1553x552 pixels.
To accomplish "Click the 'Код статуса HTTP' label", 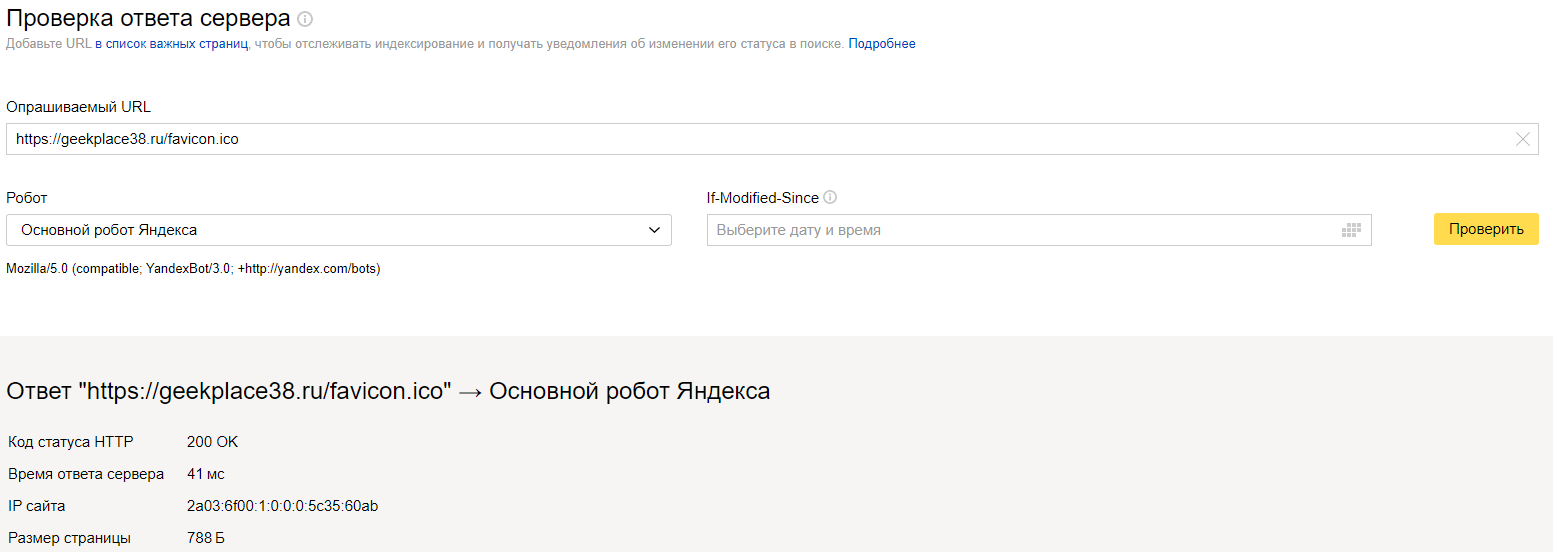I will coord(70,442).
